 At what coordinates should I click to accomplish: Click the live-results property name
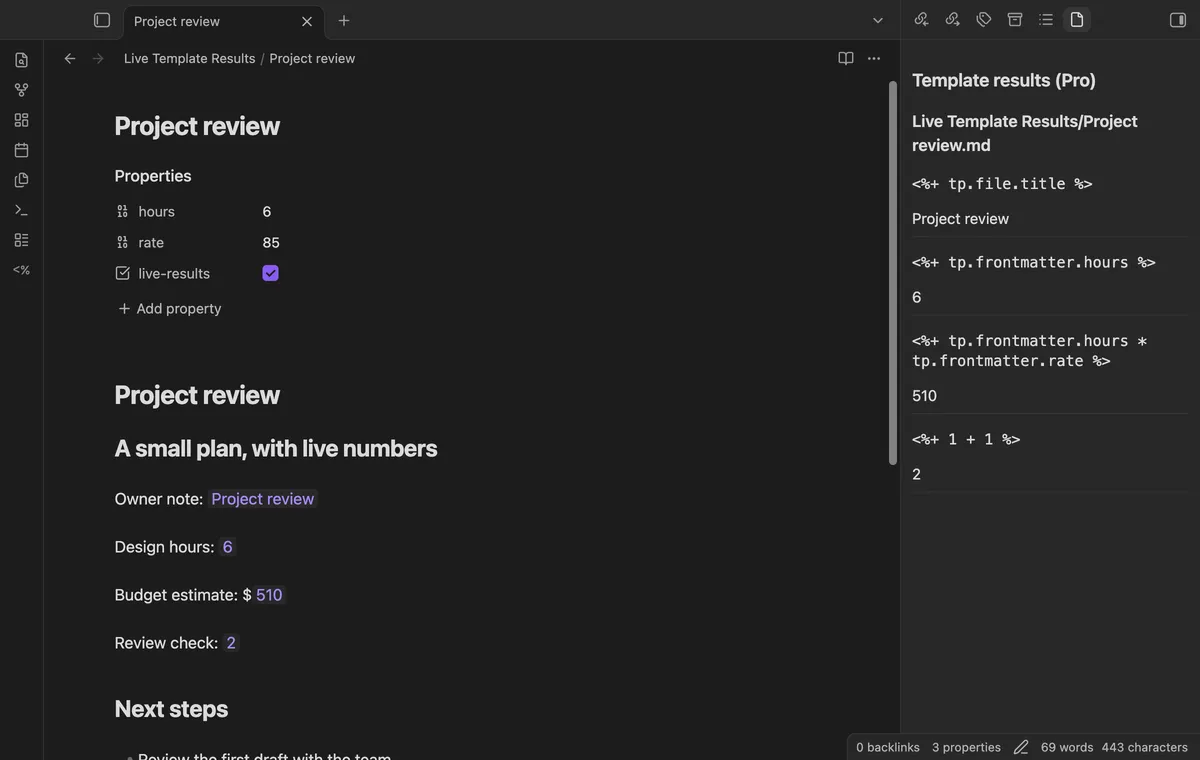click(174, 273)
